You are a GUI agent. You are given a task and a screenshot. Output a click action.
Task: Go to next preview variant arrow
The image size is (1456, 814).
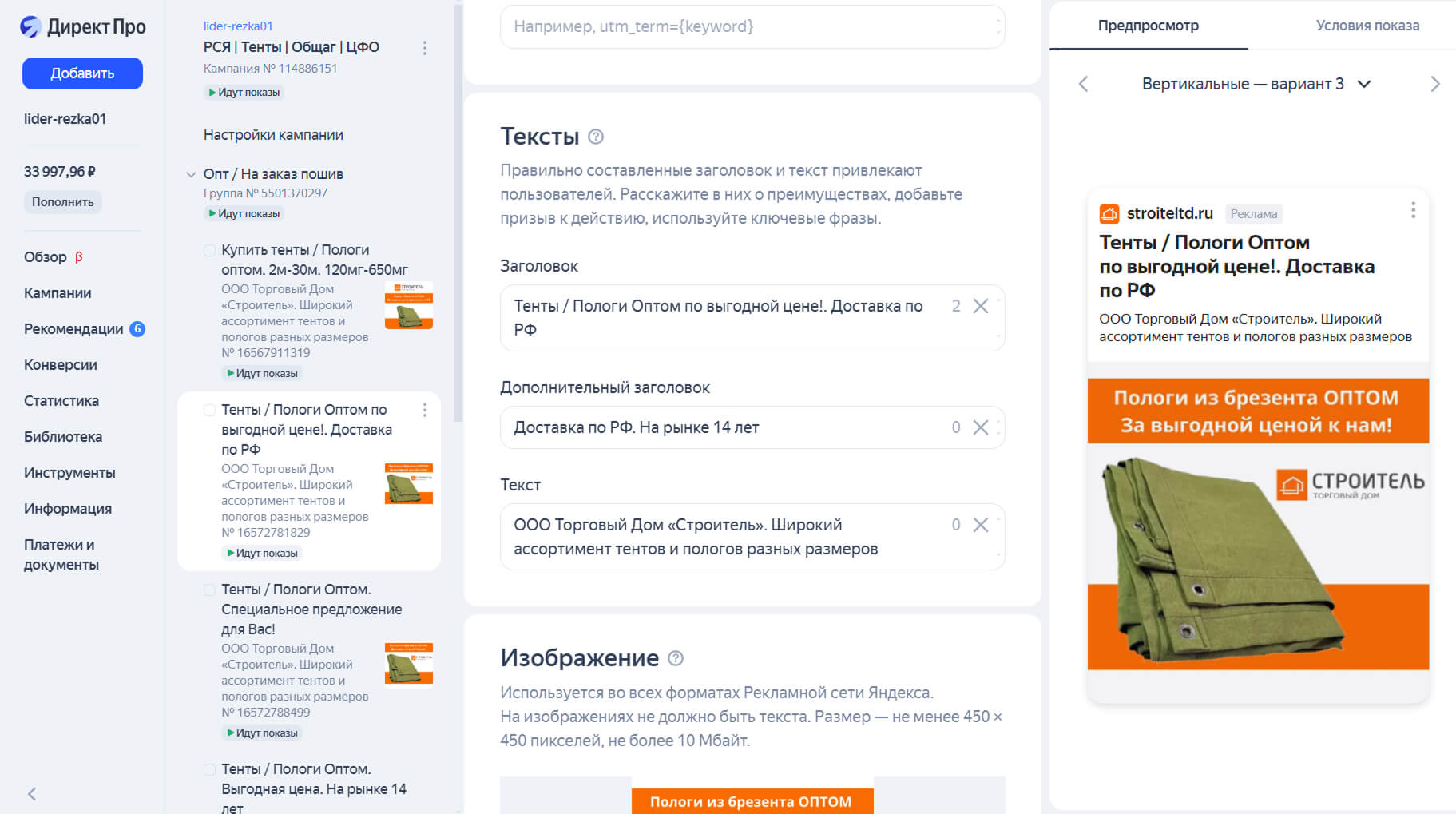[1435, 84]
